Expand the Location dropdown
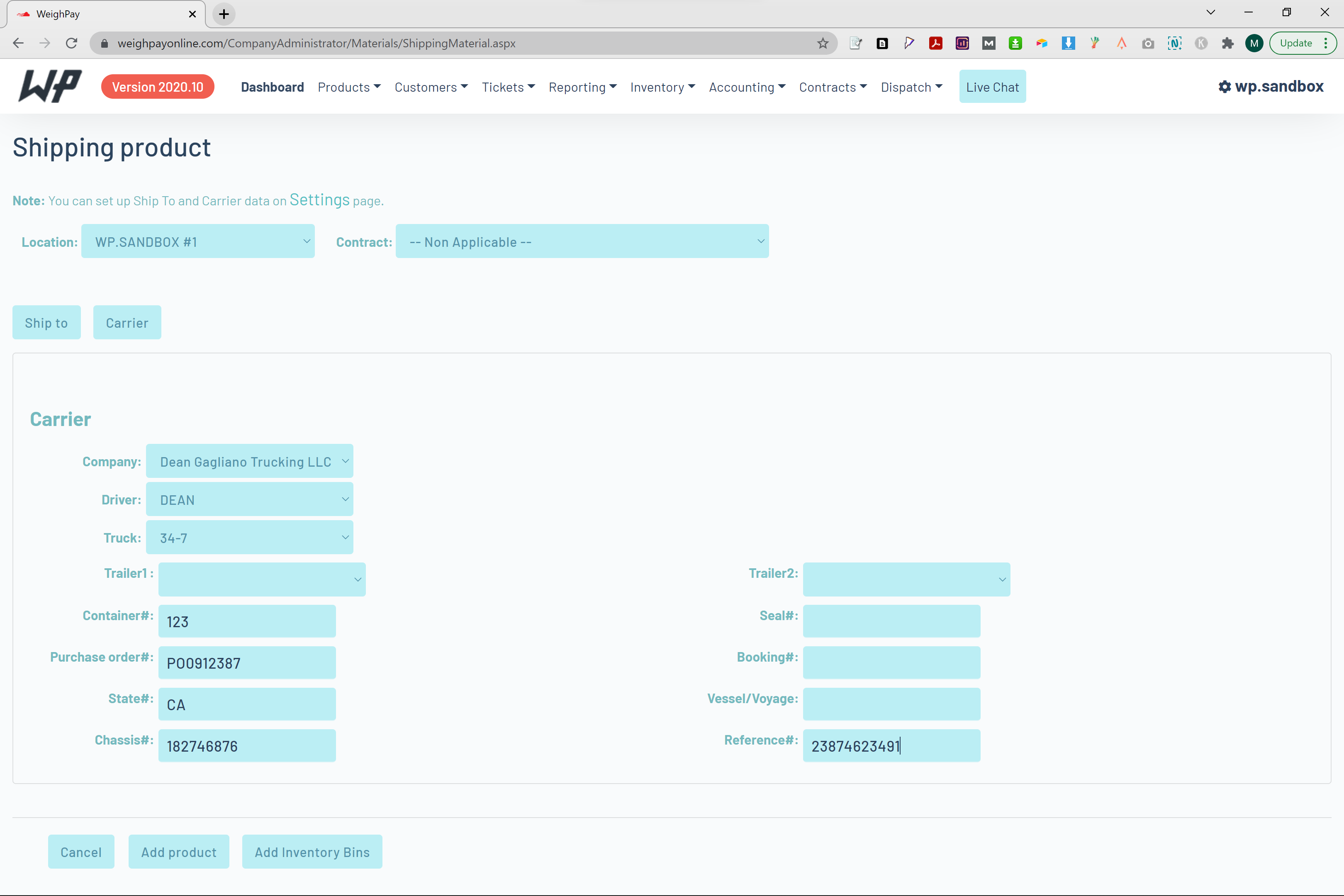The image size is (1344, 896). point(198,241)
